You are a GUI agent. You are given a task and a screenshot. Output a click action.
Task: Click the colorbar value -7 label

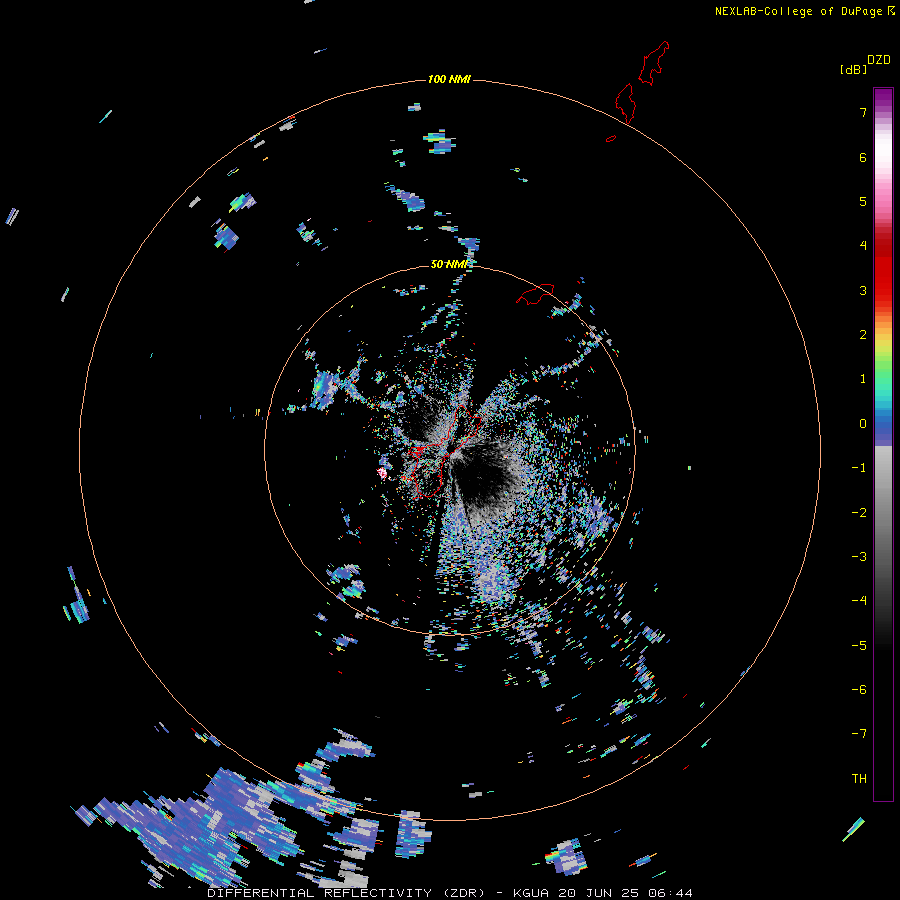[x=859, y=734]
